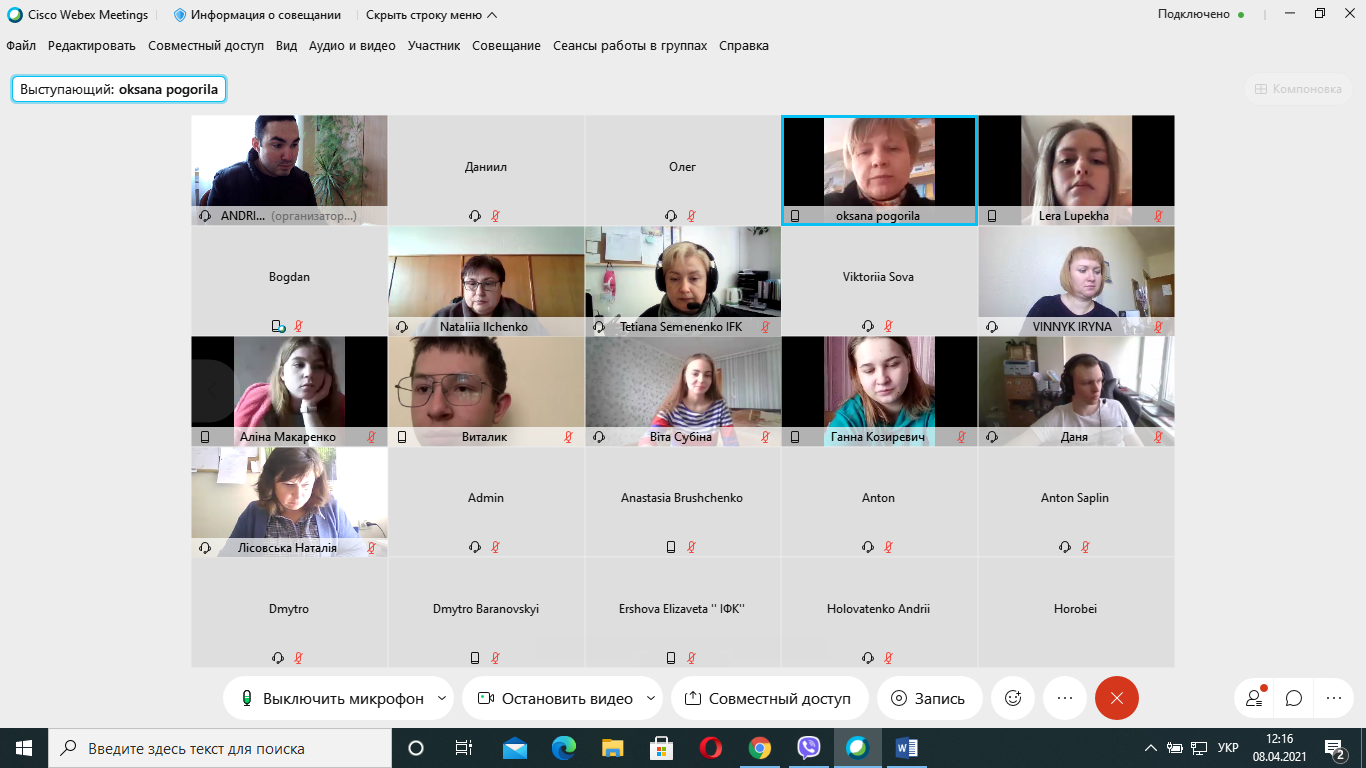1366x768 pixels.
Task: Select Даня video tile
Action: (1076, 391)
